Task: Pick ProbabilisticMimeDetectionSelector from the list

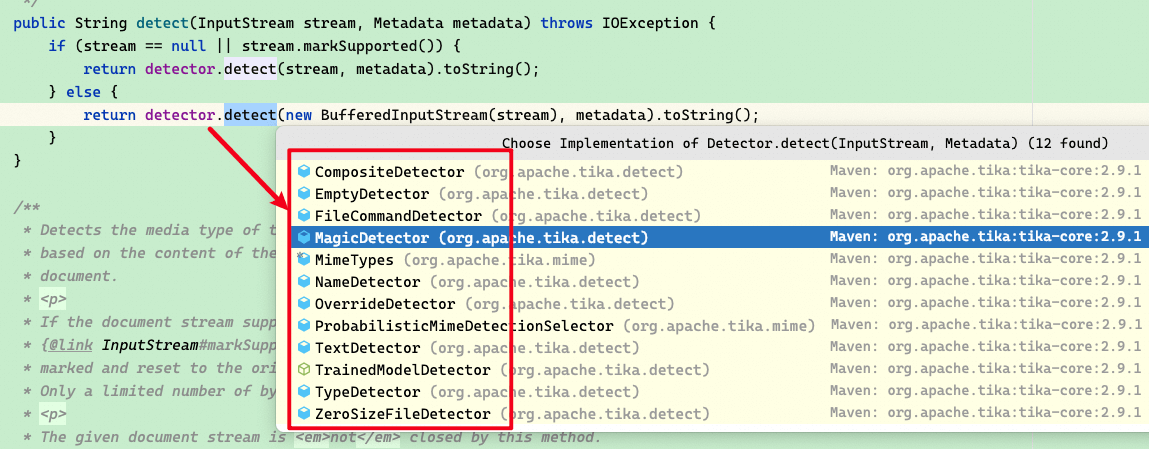Action: 464,326
